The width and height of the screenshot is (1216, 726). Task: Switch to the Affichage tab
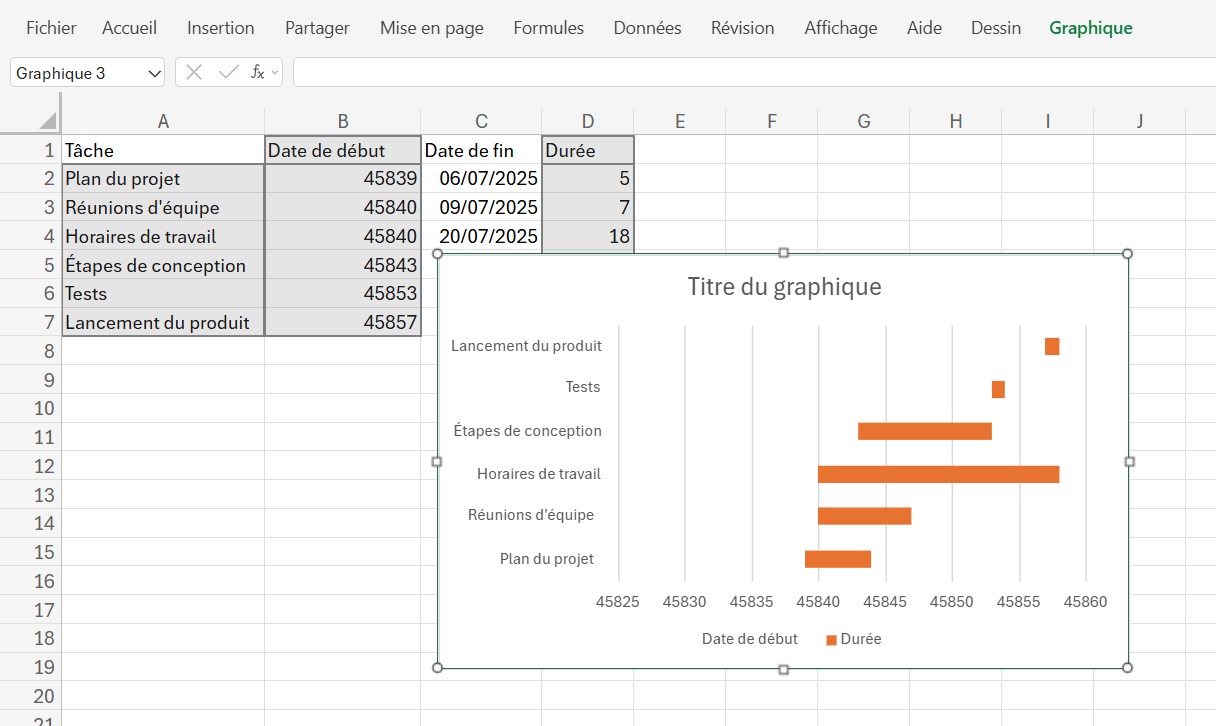pyautogui.click(x=840, y=28)
